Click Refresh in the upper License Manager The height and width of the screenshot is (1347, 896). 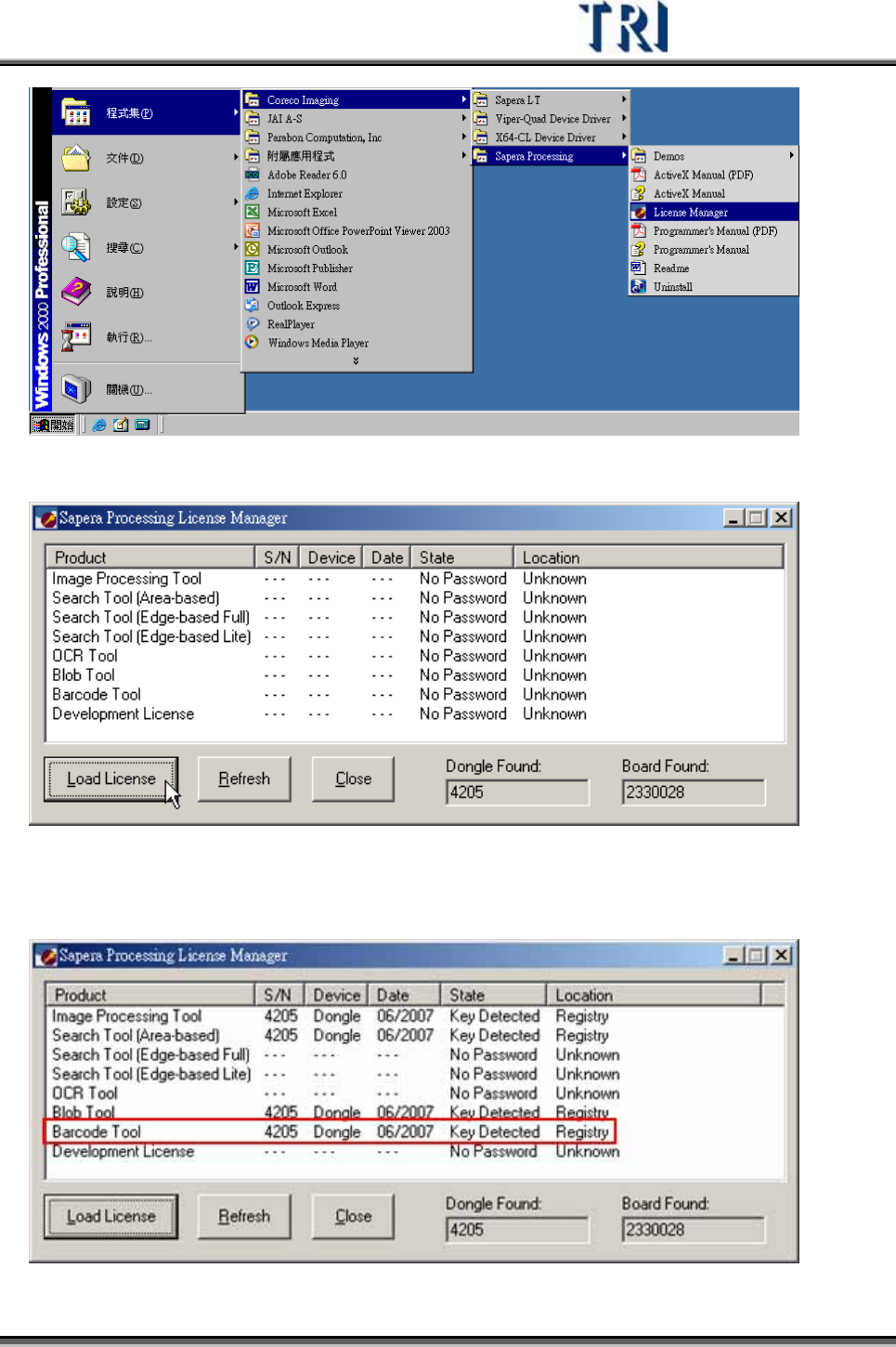coord(244,778)
